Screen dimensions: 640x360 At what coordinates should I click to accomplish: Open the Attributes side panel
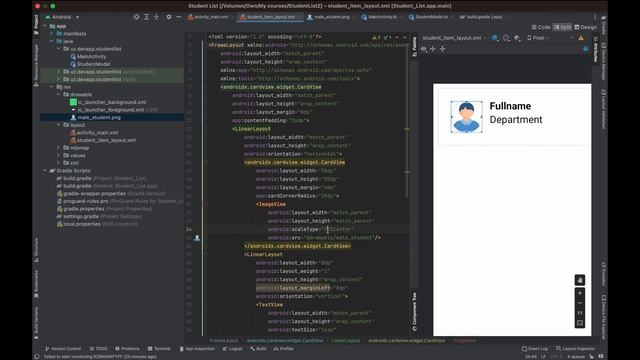tap(596, 50)
